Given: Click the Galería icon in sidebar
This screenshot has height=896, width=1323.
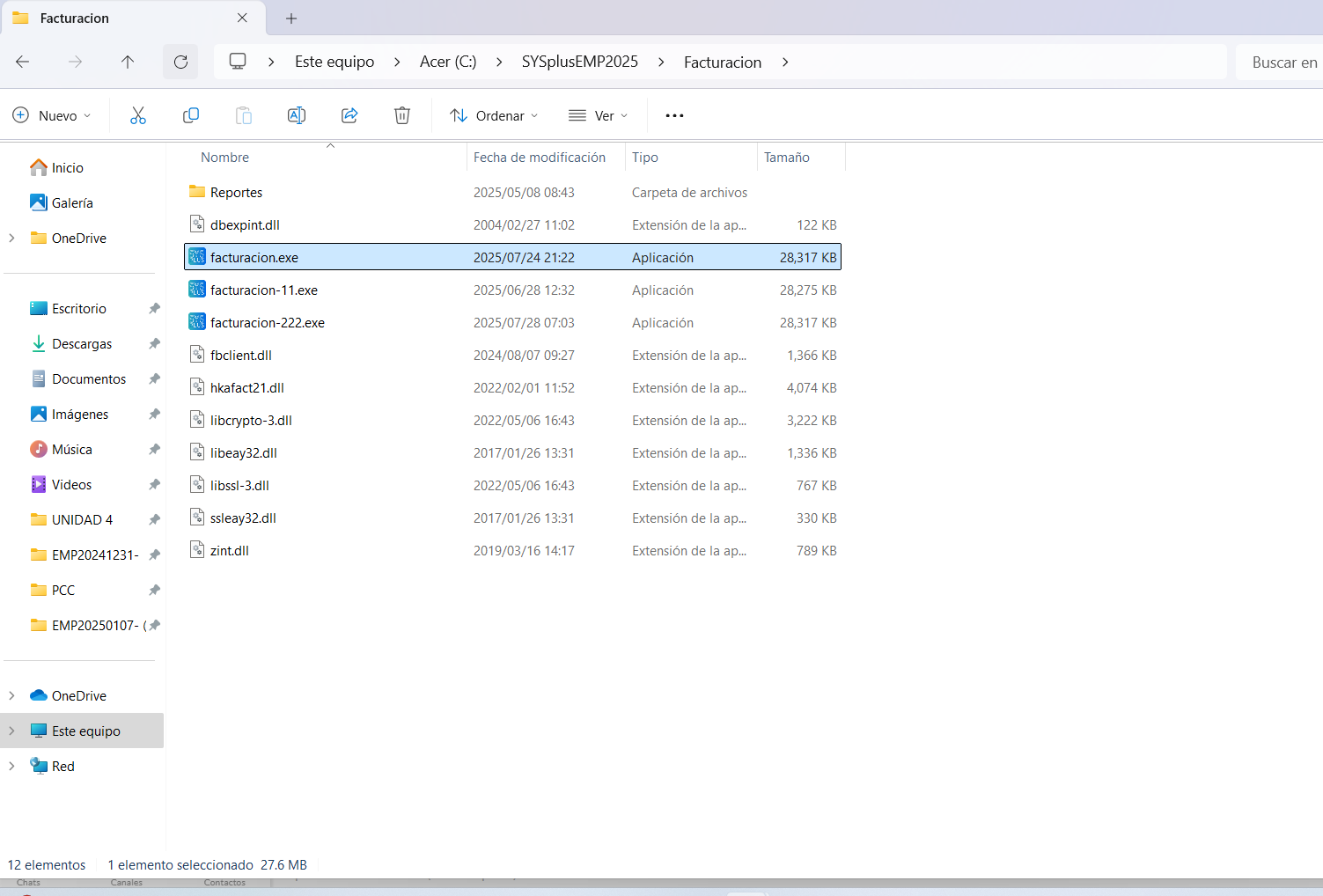Looking at the screenshot, I should tap(39, 202).
